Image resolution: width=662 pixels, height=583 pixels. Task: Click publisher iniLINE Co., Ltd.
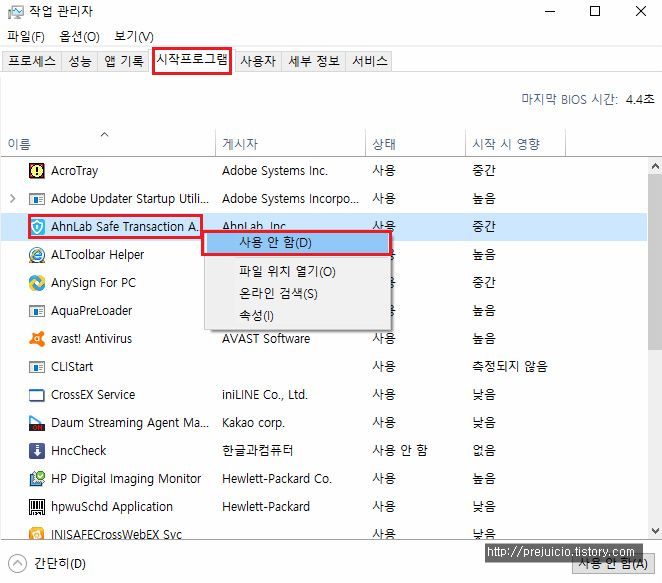[265, 395]
